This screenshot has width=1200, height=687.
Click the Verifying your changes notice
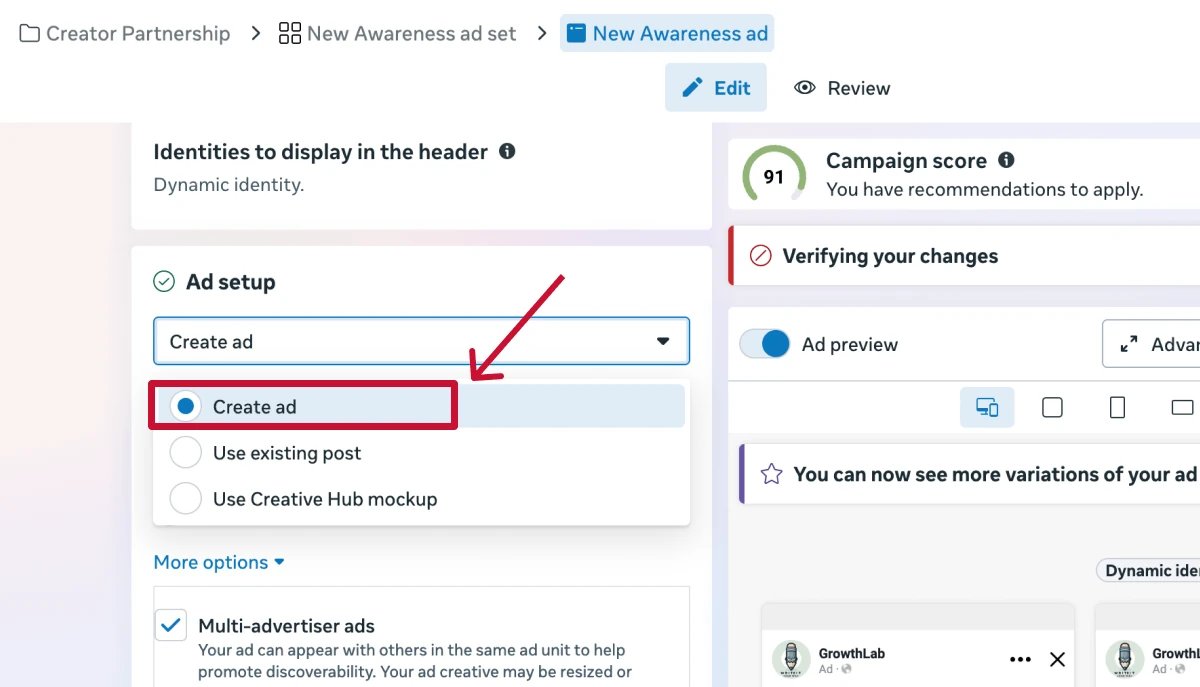click(x=964, y=256)
